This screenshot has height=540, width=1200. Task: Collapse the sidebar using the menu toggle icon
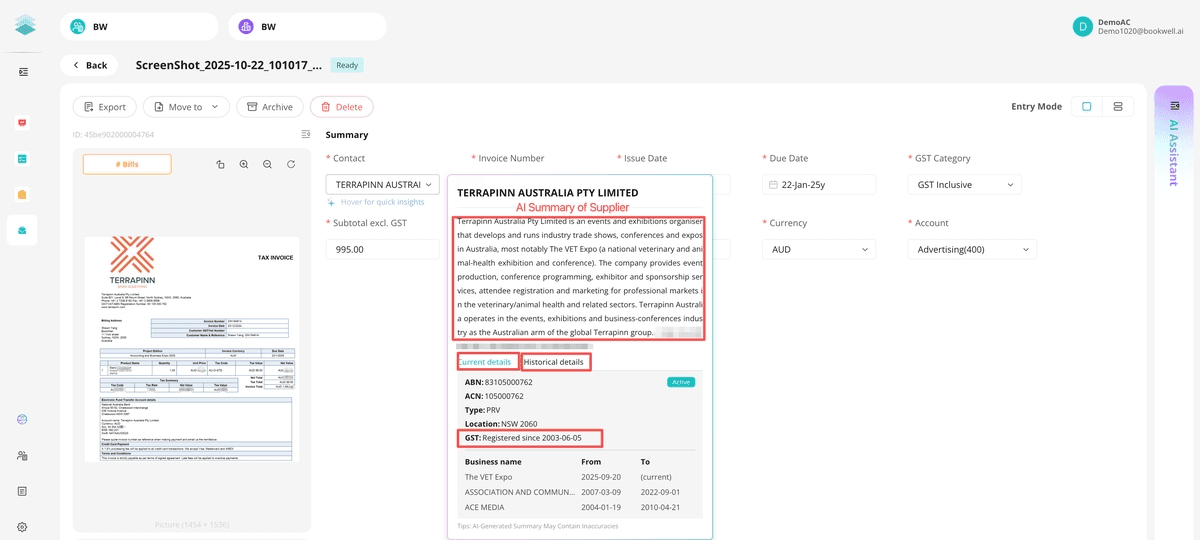coord(23,72)
